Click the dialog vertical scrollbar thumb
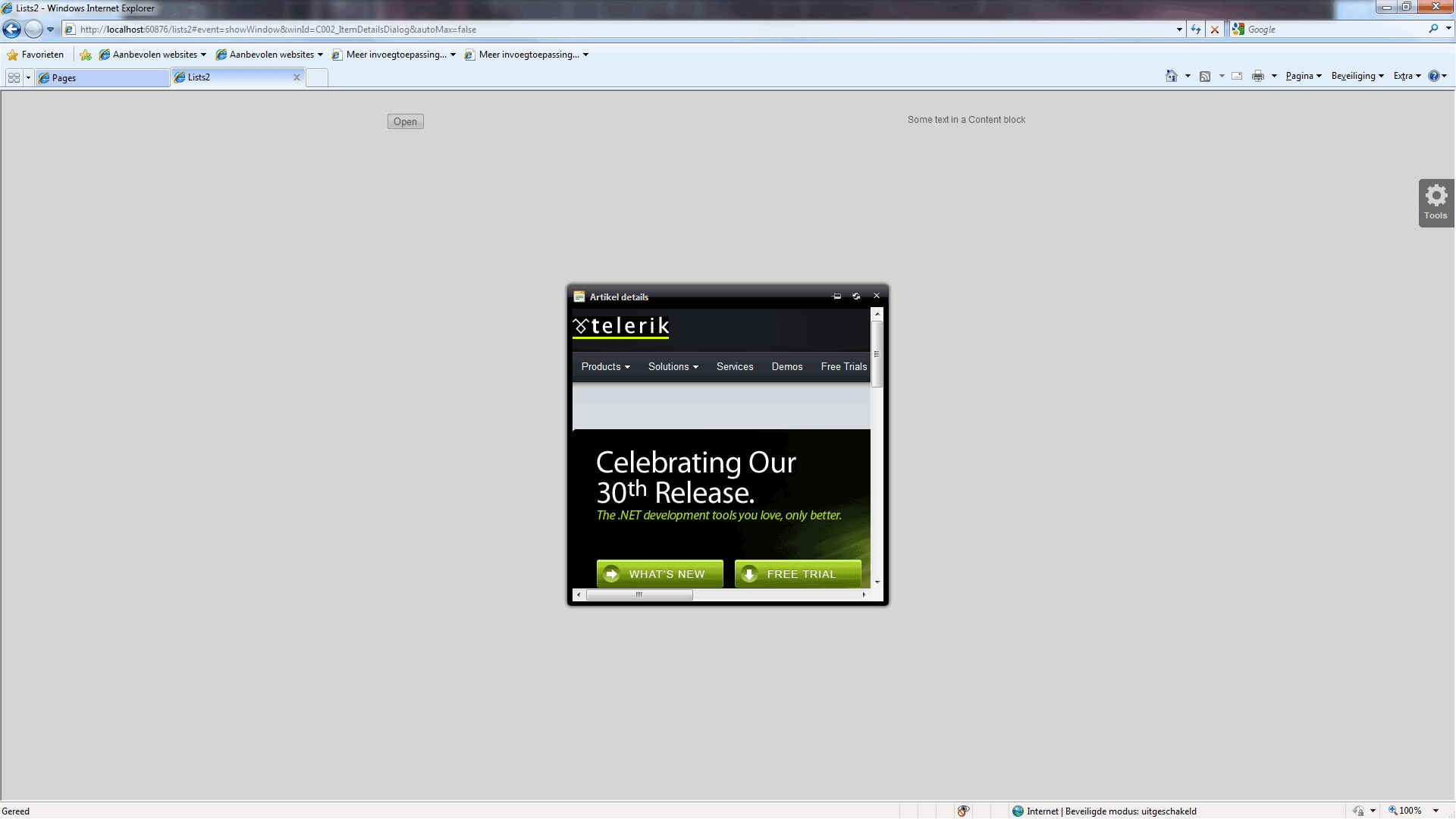The width and height of the screenshot is (1456, 819). (x=877, y=354)
